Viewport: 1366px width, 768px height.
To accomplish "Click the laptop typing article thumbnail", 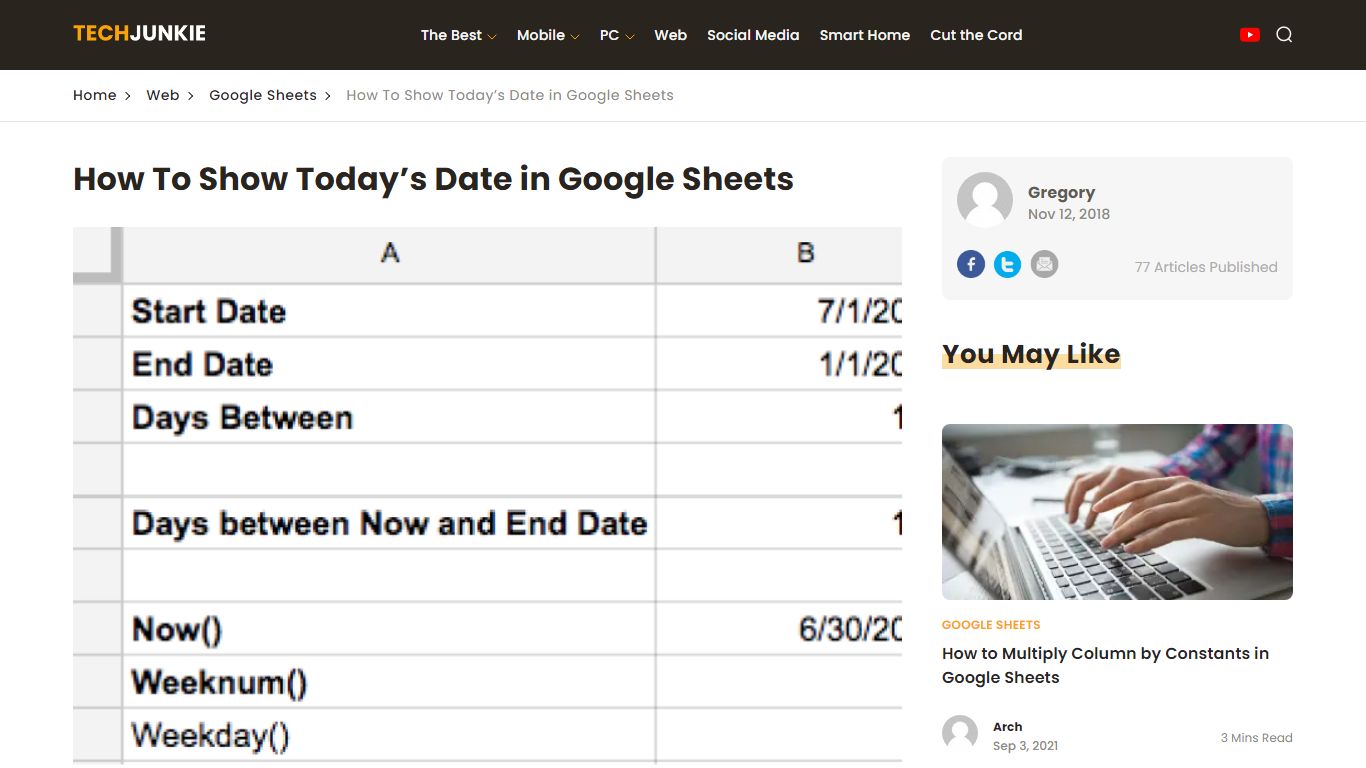I will [x=1117, y=512].
